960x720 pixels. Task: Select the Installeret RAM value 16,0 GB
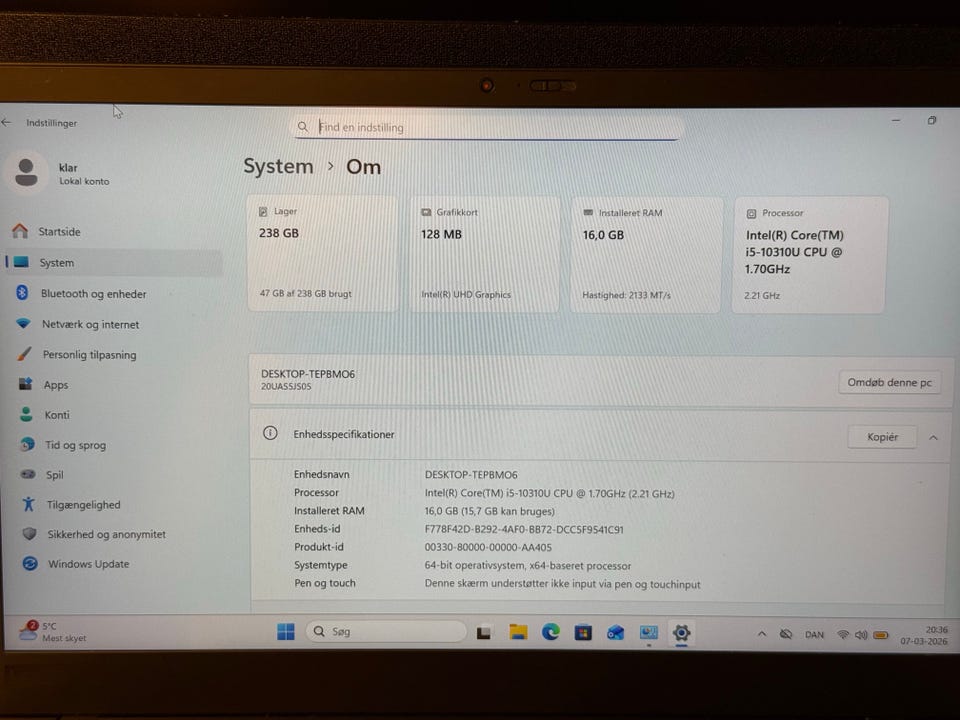489,511
